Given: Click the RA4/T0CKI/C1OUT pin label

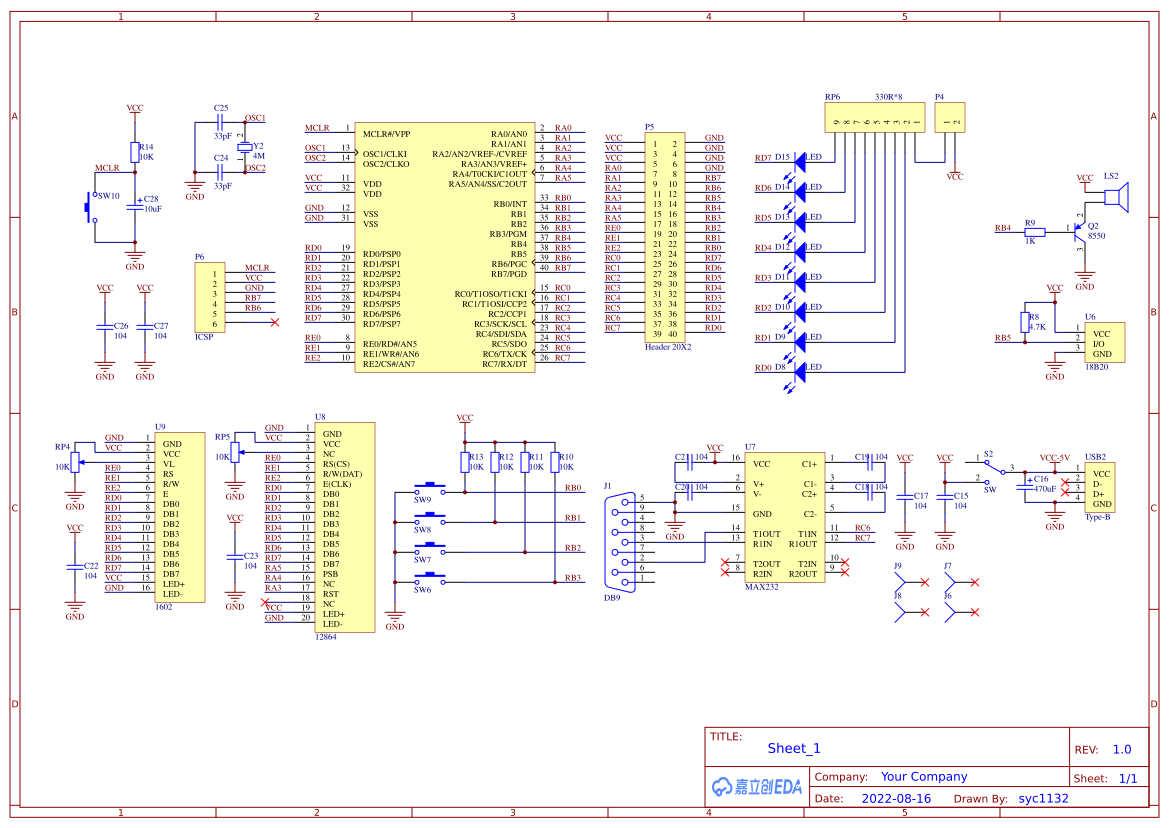Looking at the screenshot, I should [489, 174].
